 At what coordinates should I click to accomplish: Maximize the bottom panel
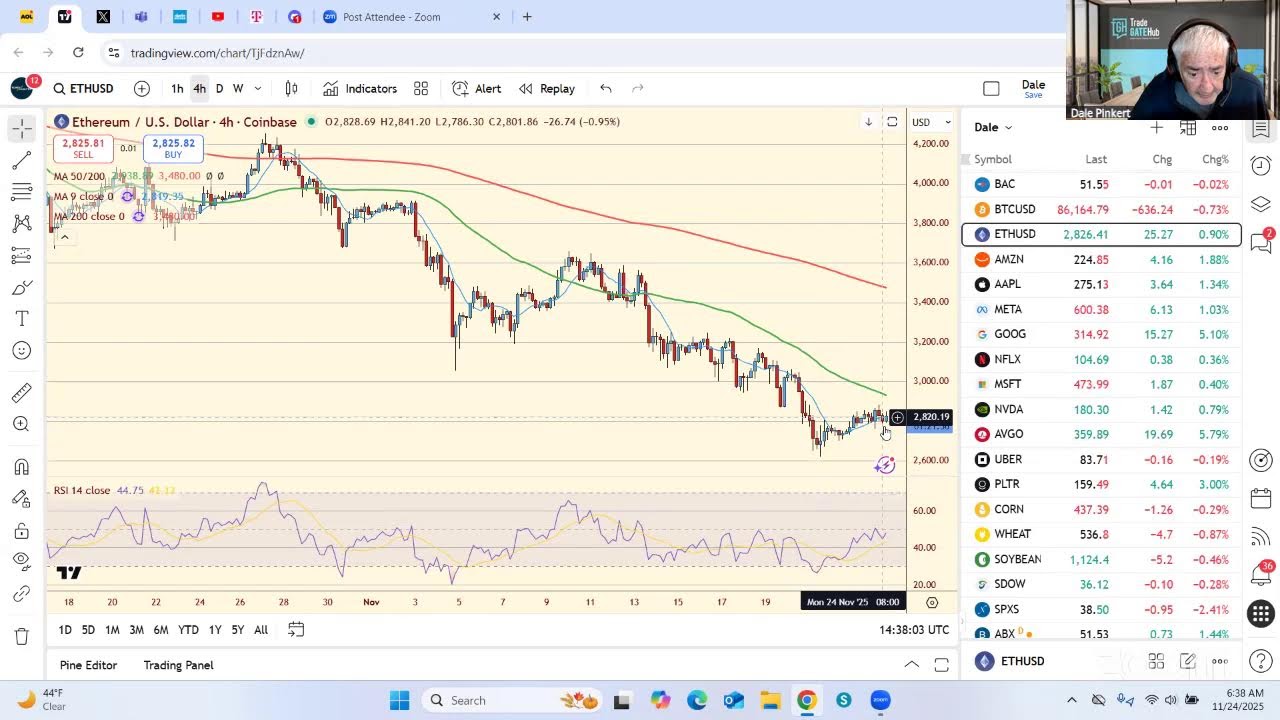(941, 665)
